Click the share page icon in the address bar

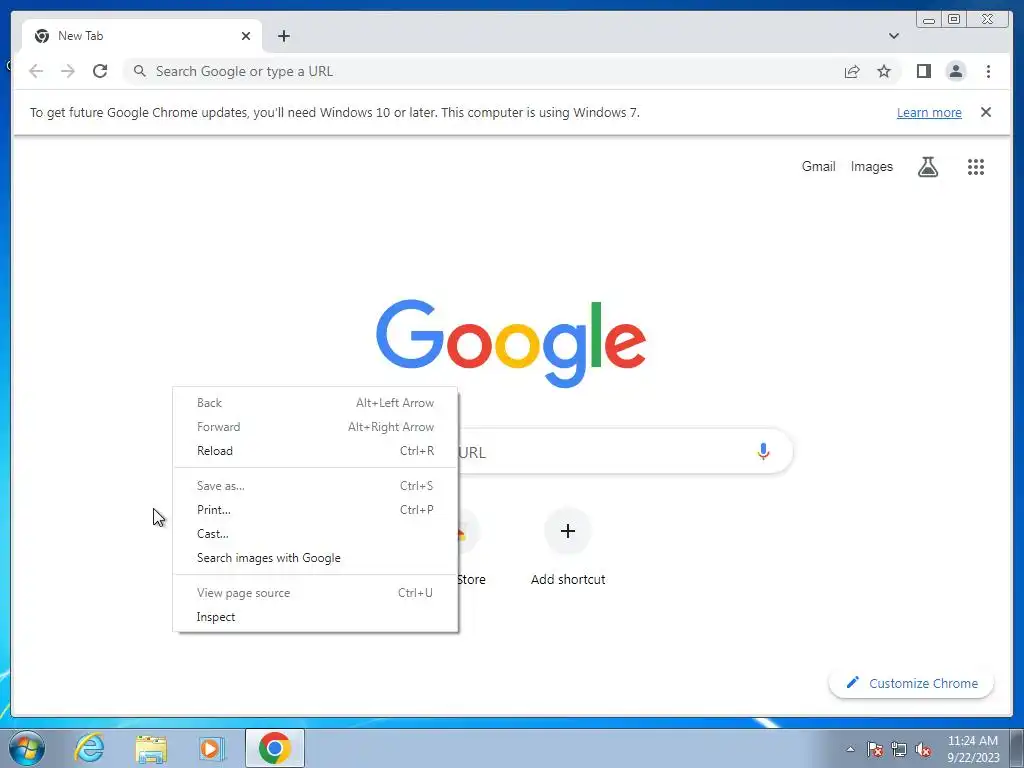(852, 71)
